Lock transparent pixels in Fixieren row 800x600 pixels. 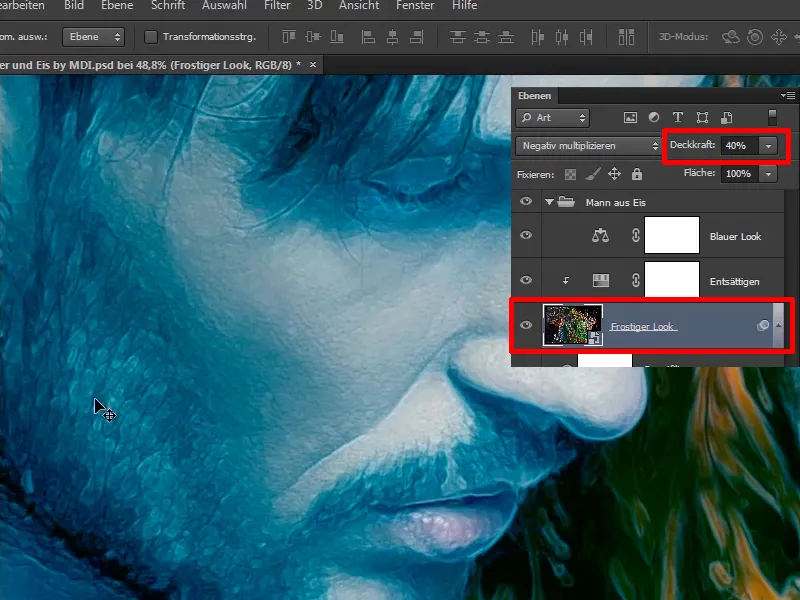point(570,174)
